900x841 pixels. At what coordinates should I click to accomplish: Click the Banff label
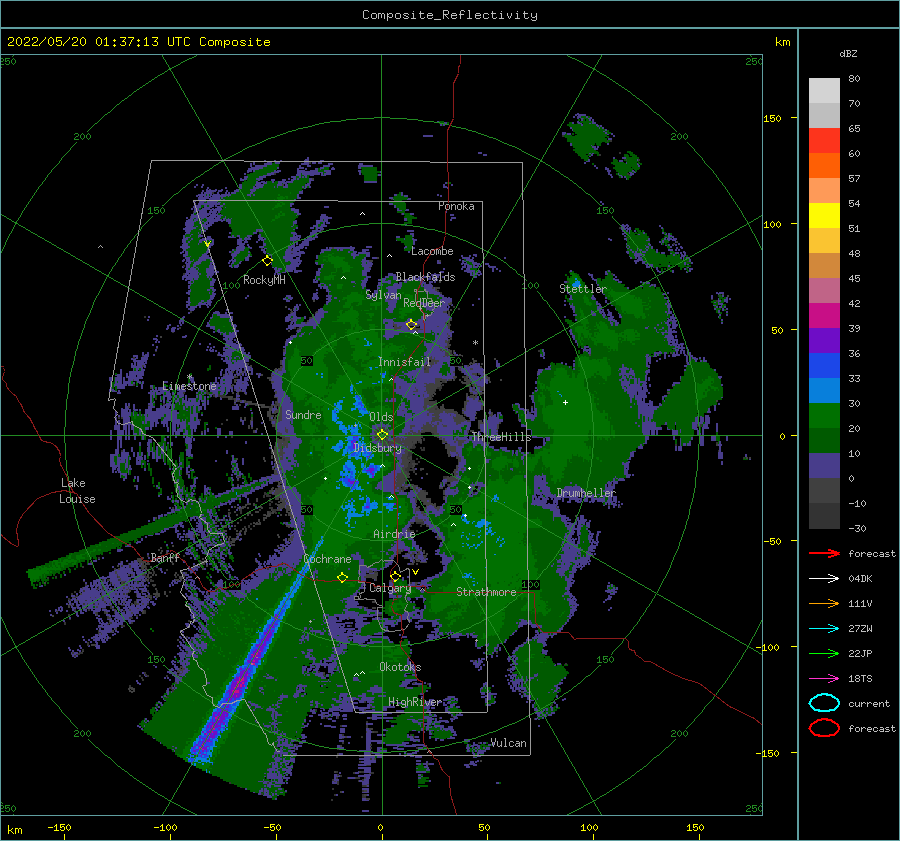point(165,557)
